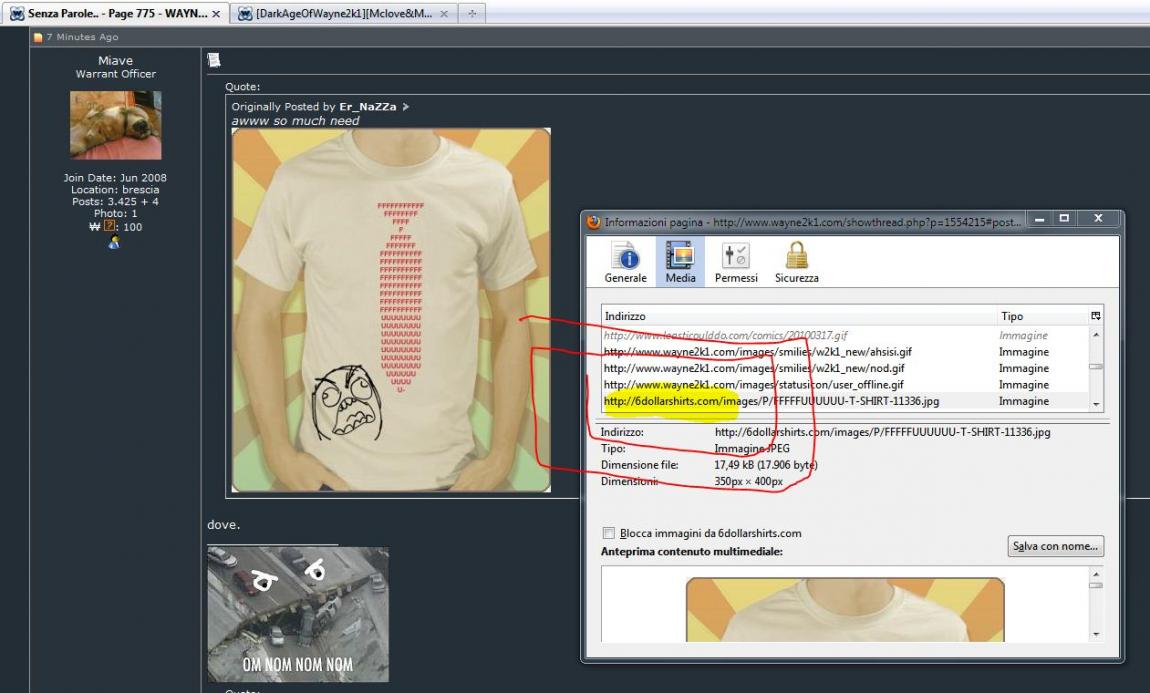The height and width of the screenshot is (693, 1150).
Task: Click the 7 Minutes Ago post icon
Action: click(37, 37)
